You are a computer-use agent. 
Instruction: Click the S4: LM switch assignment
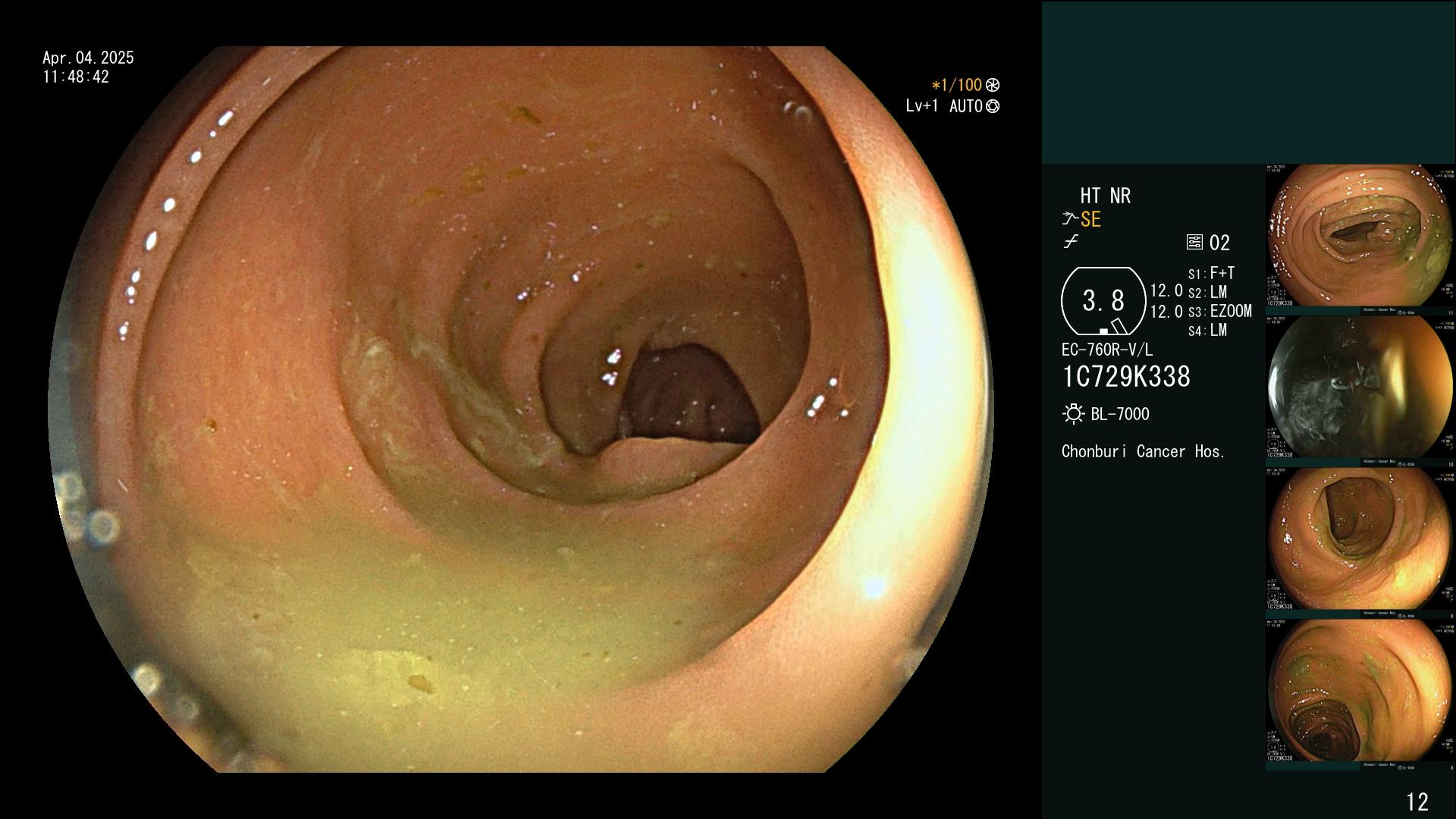(1207, 331)
